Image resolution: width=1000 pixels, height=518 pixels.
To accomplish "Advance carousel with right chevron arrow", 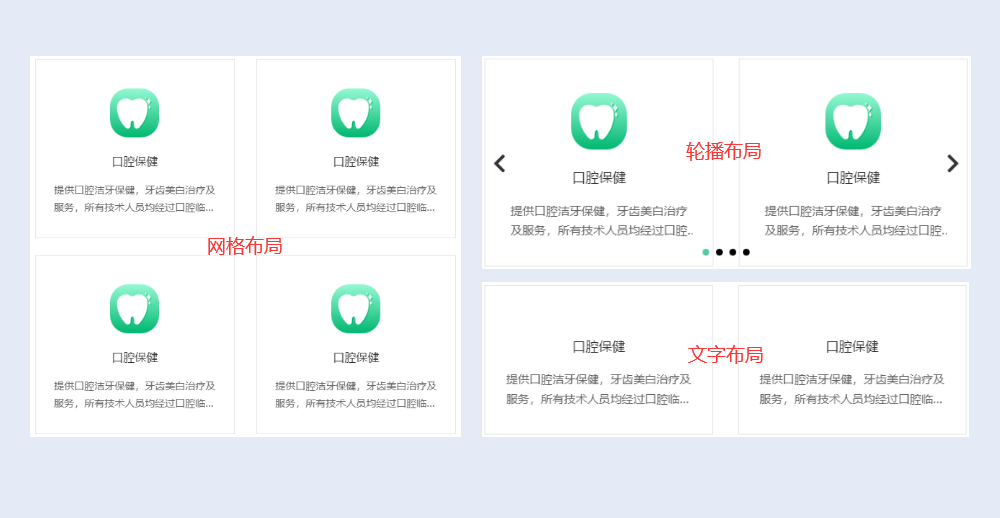I will tap(952, 164).
